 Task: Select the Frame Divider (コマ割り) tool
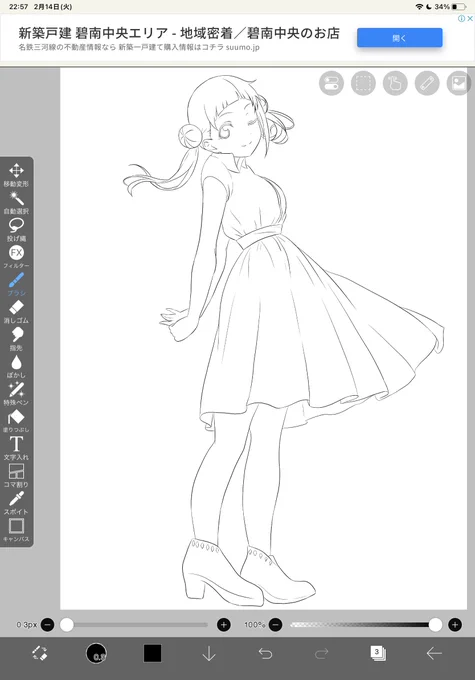pyautogui.click(x=16, y=475)
